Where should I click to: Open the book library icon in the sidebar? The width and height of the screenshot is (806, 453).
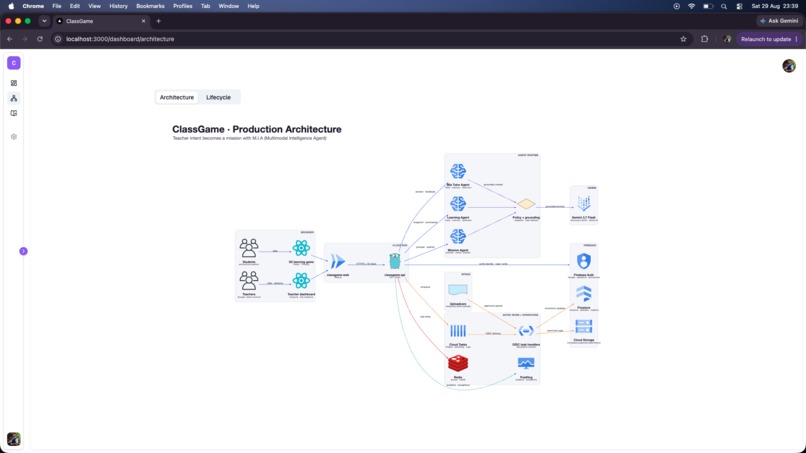[14, 113]
